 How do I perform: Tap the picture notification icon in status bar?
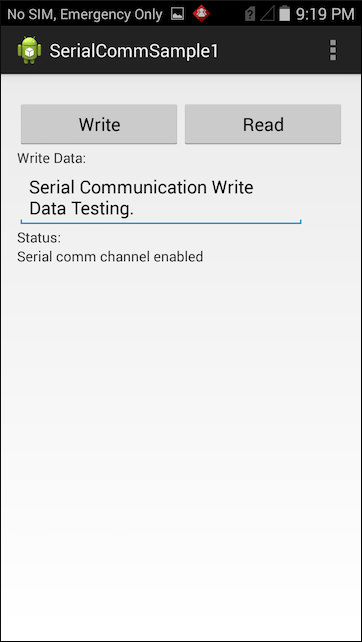point(177,14)
